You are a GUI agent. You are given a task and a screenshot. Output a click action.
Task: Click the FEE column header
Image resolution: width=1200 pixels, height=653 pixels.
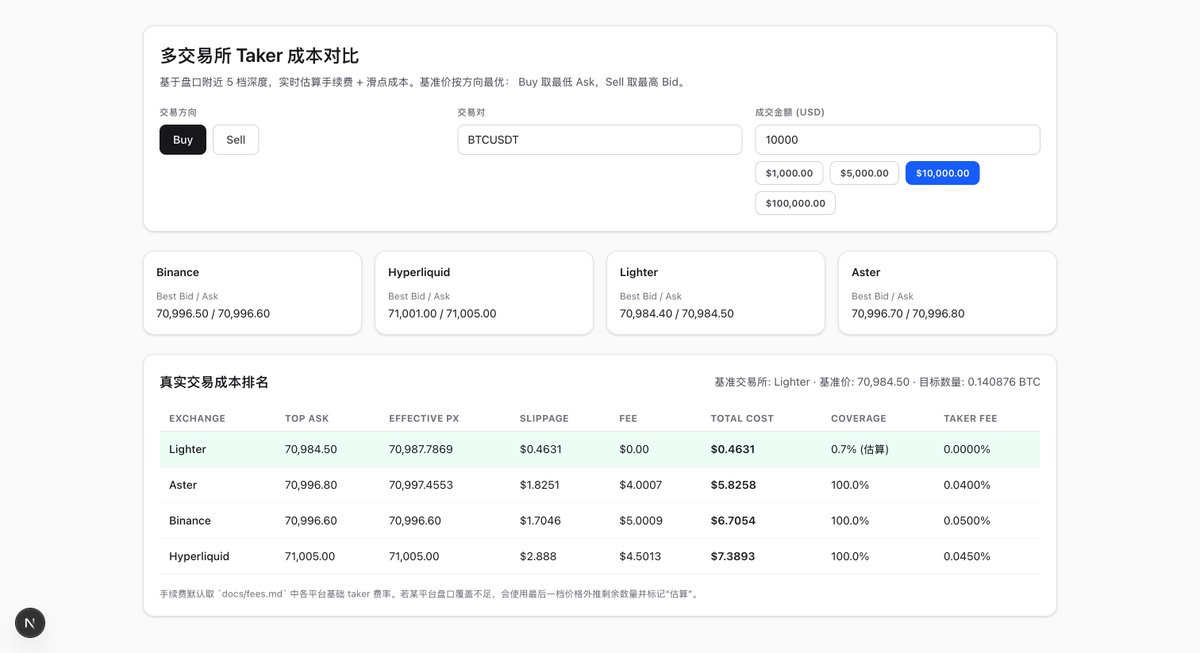[x=628, y=418]
